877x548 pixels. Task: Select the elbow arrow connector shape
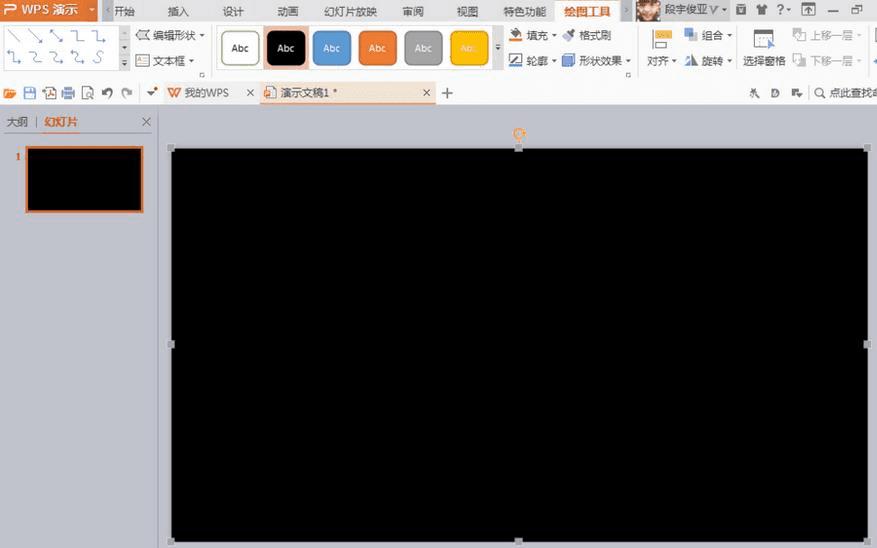(x=98, y=37)
